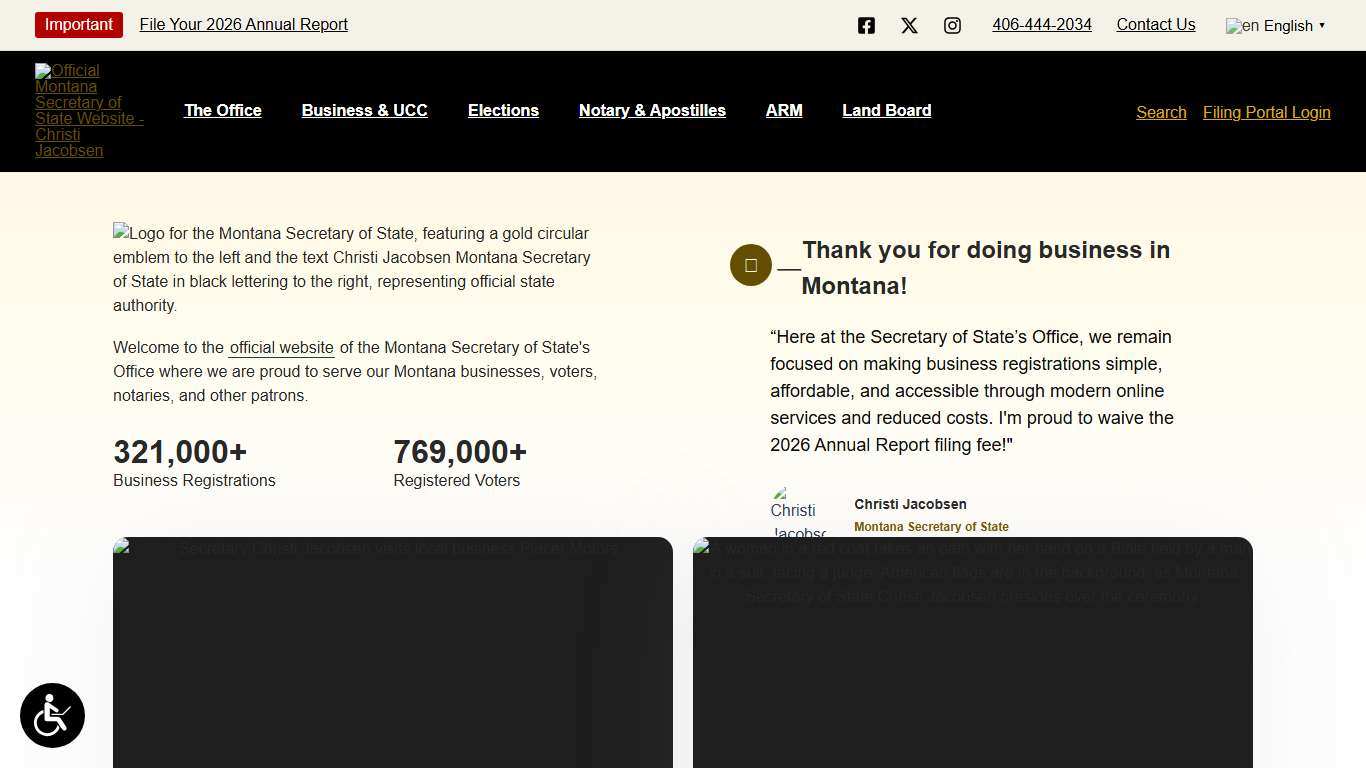Call the 406-444-2034 phone link
The width and height of the screenshot is (1366, 768).
1042,24
